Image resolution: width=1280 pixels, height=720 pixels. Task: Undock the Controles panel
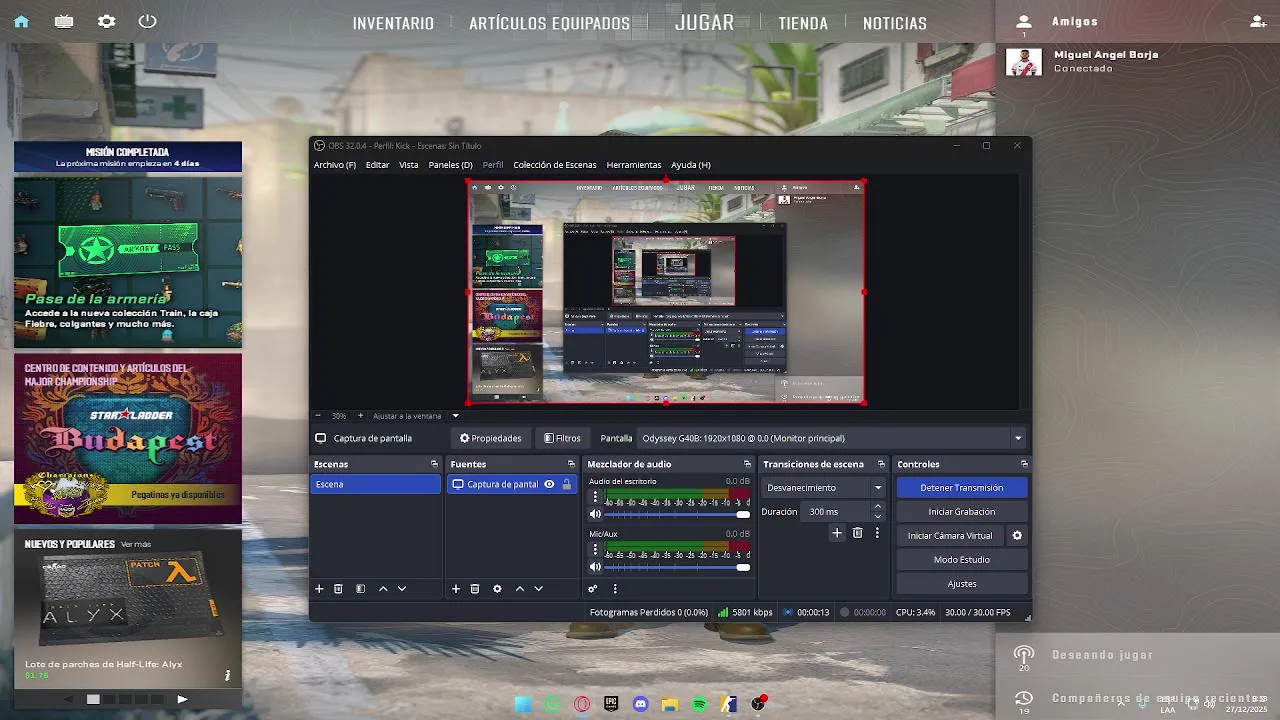(x=1024, y=464)
